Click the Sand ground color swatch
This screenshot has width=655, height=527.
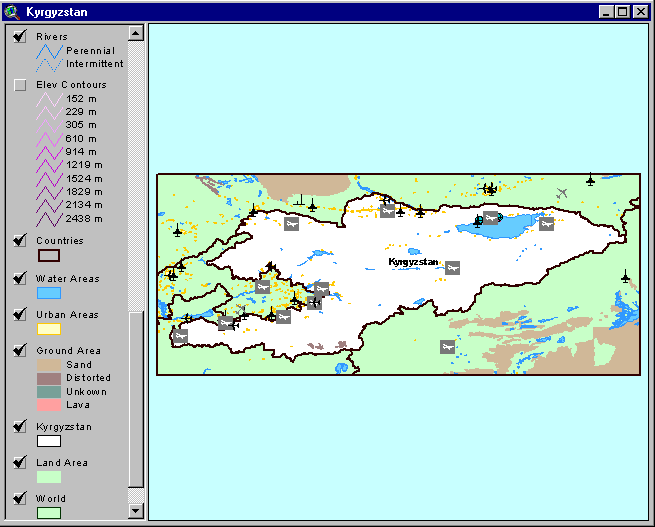pyautogui.click(x=49, y=365)
